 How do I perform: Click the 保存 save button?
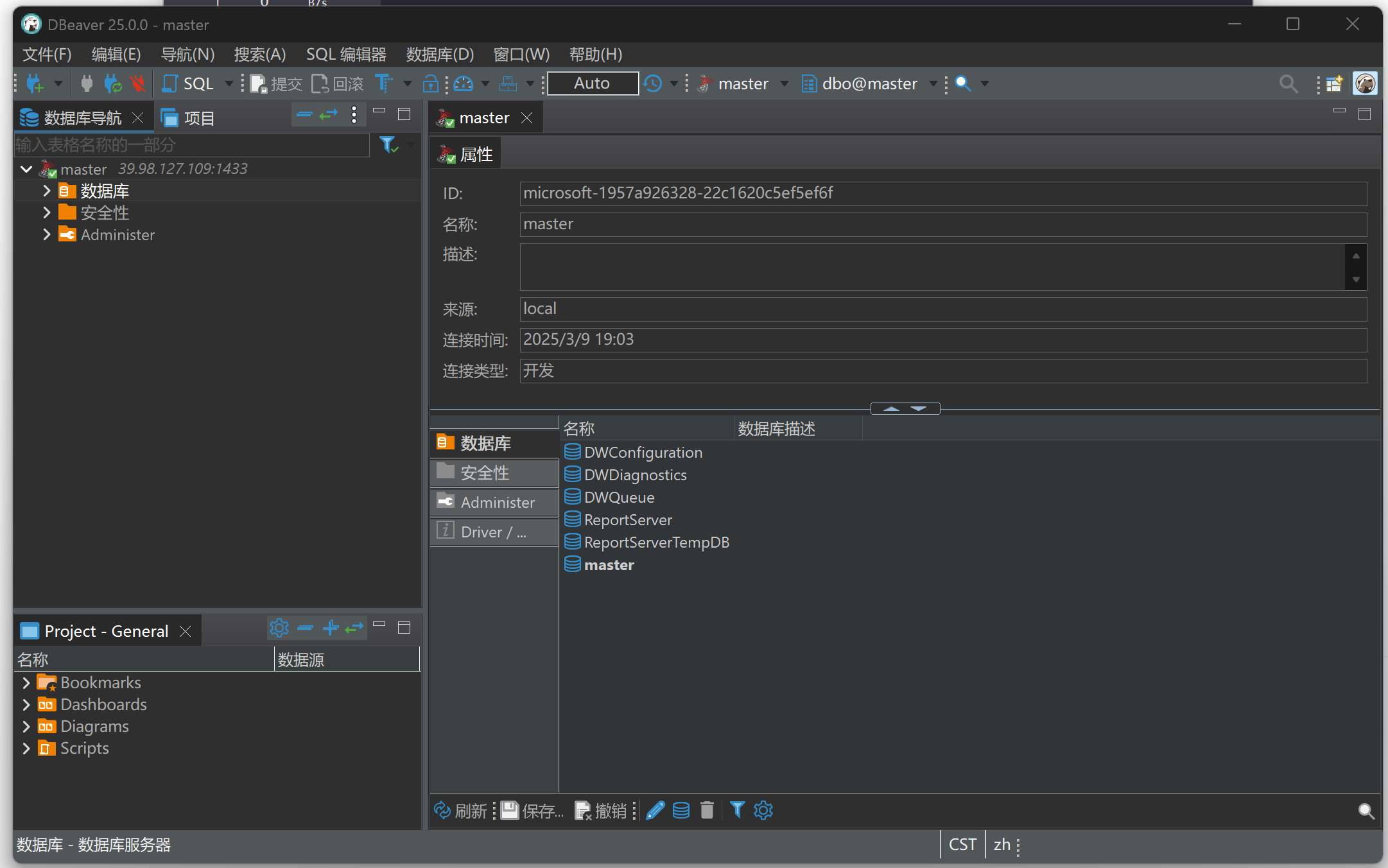click(x=532, y=811)
